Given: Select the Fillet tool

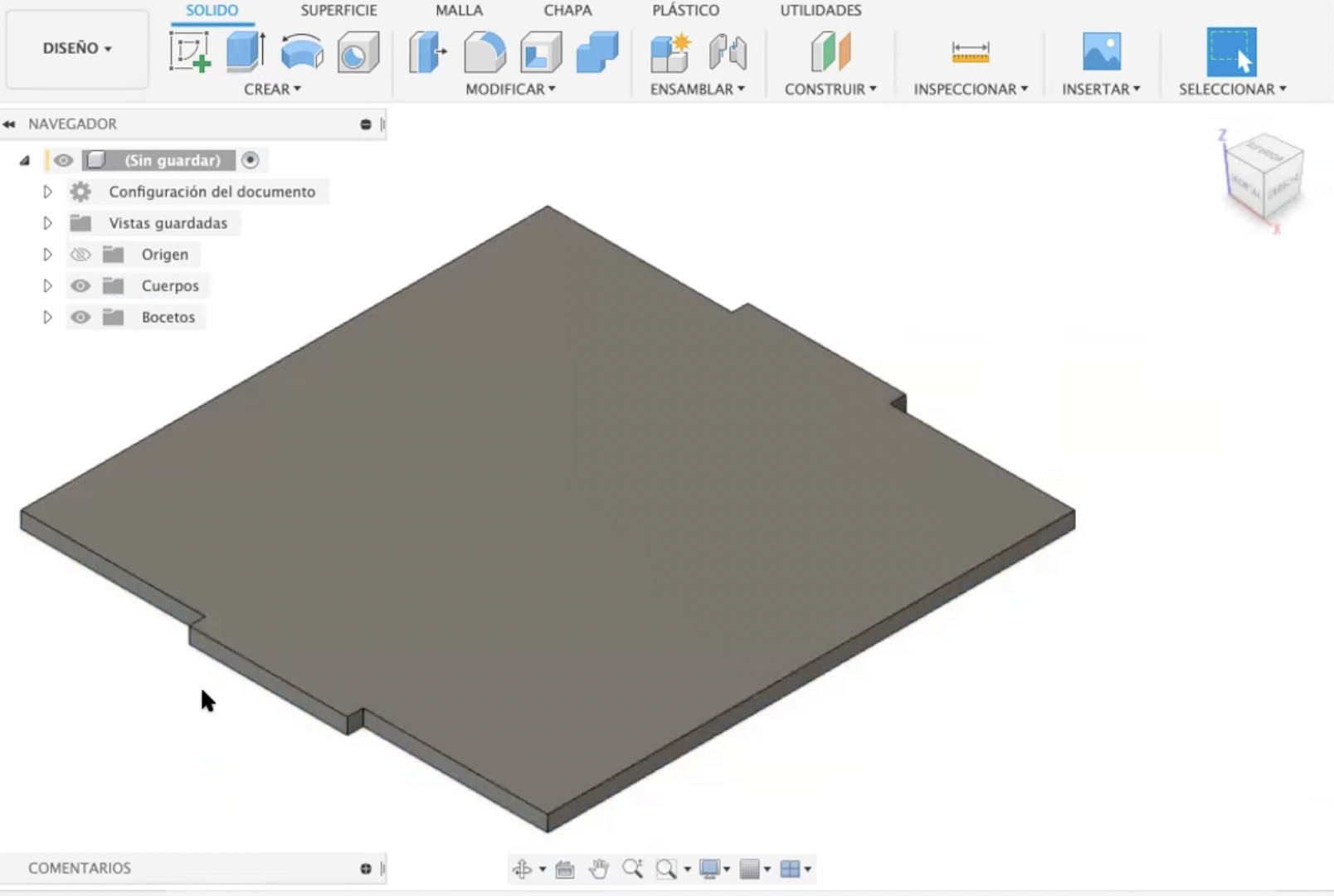Looking at the screenshot, I should tap(485, 51).
